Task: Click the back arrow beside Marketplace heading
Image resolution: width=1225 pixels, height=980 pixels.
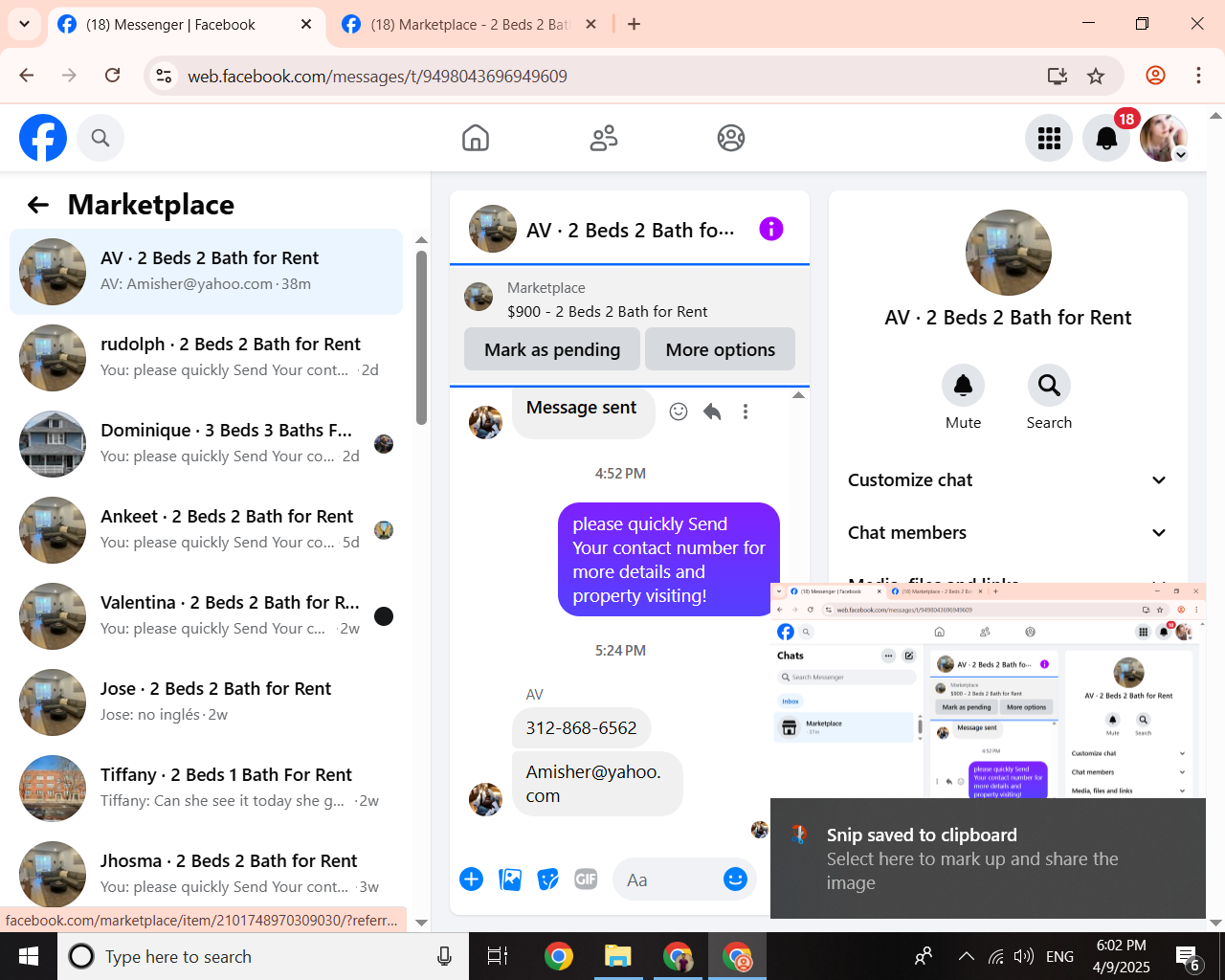Action: (38, 205)
